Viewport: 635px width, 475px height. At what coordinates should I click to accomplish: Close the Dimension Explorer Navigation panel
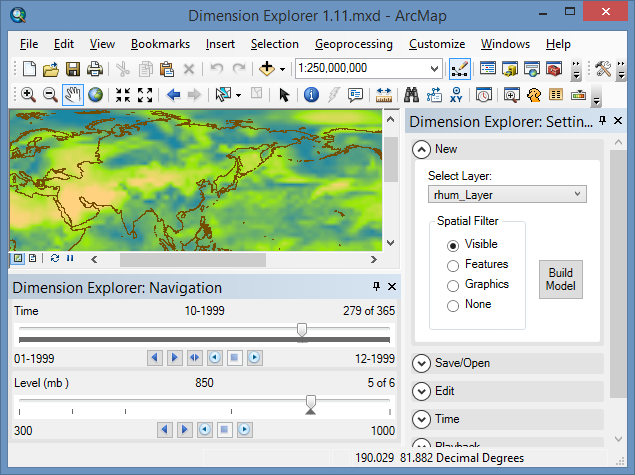(x=392, y=286)
